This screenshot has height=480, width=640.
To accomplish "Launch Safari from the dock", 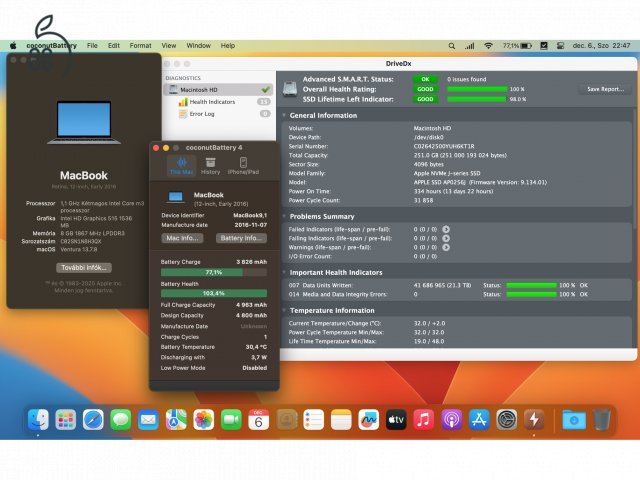I will [93, 420].
